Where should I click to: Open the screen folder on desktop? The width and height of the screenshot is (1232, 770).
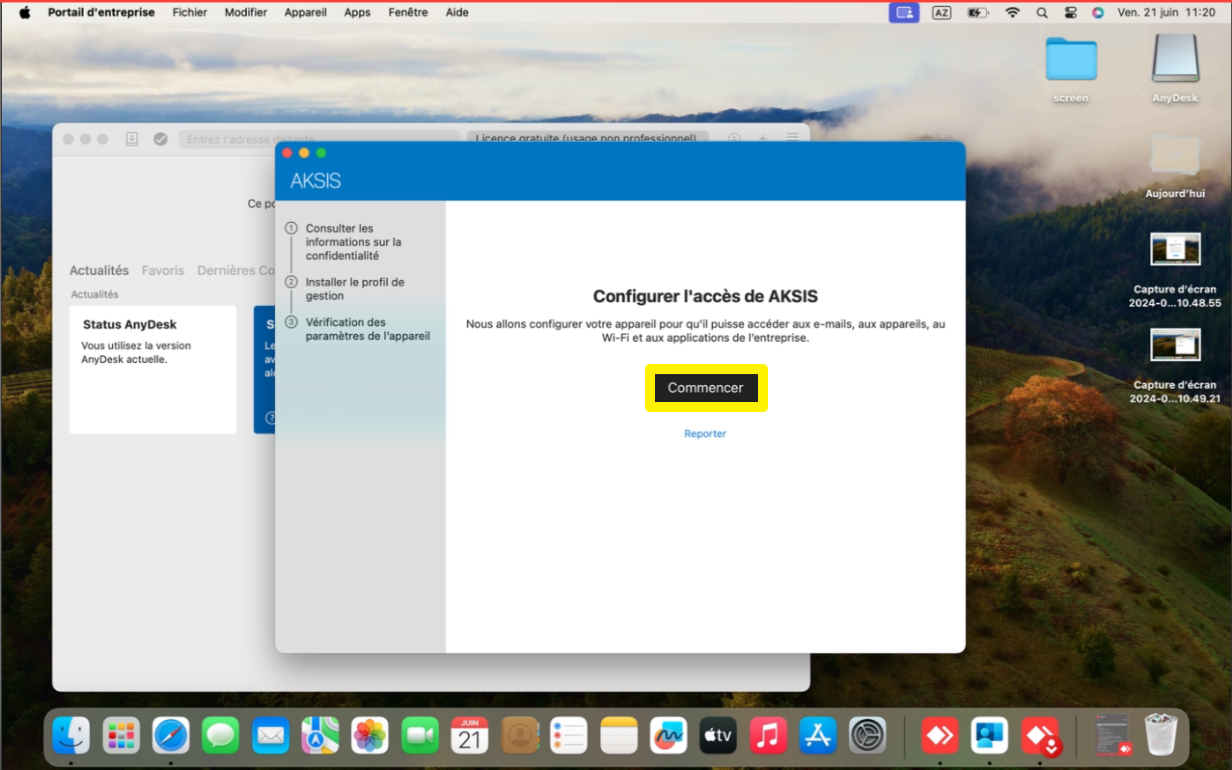(1071, 69)
